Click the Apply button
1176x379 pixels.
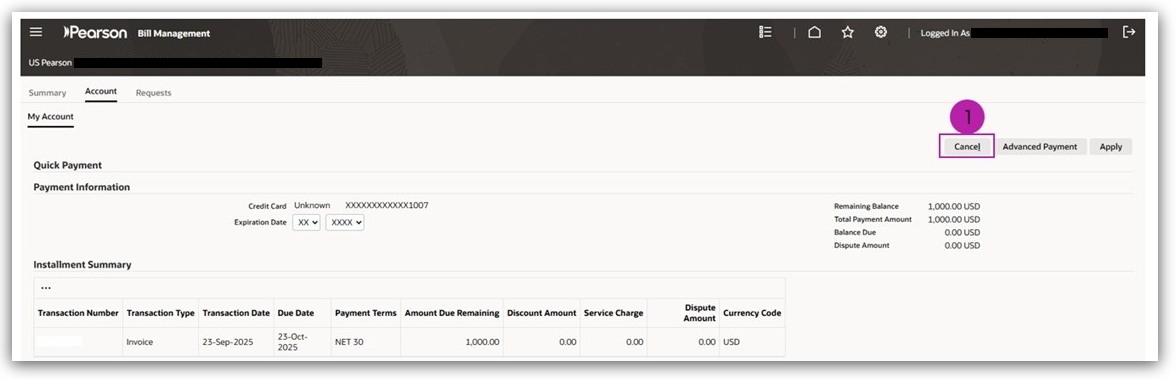[1111, 147]
